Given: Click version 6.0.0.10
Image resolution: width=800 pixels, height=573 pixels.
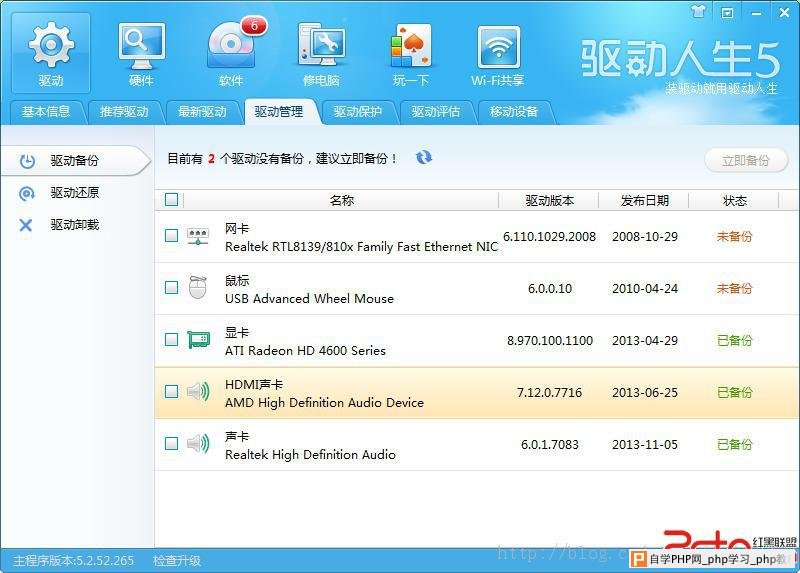Looking at the screenshot, I should tap(549, 289).
